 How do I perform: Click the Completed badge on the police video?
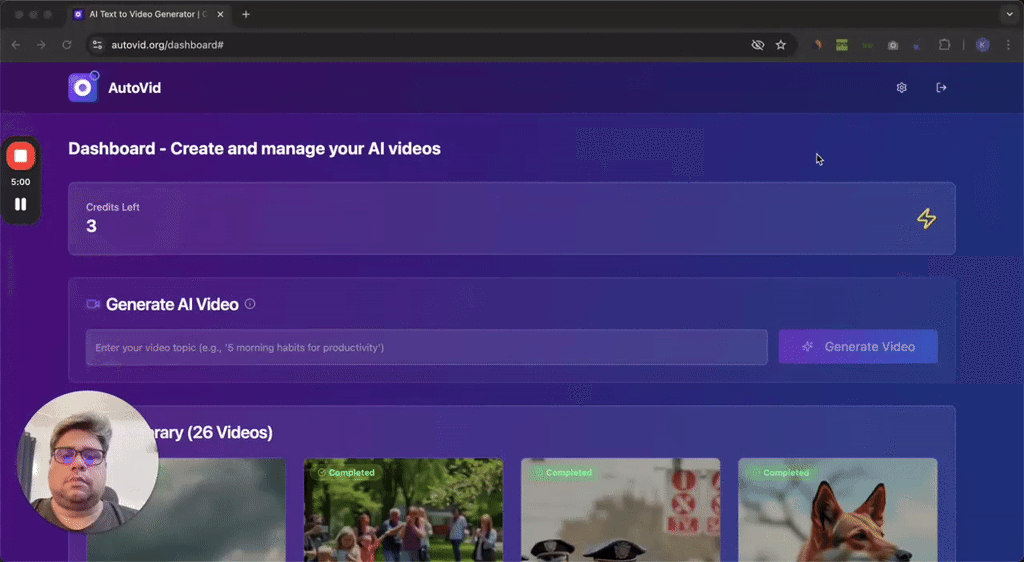(563, 473)
